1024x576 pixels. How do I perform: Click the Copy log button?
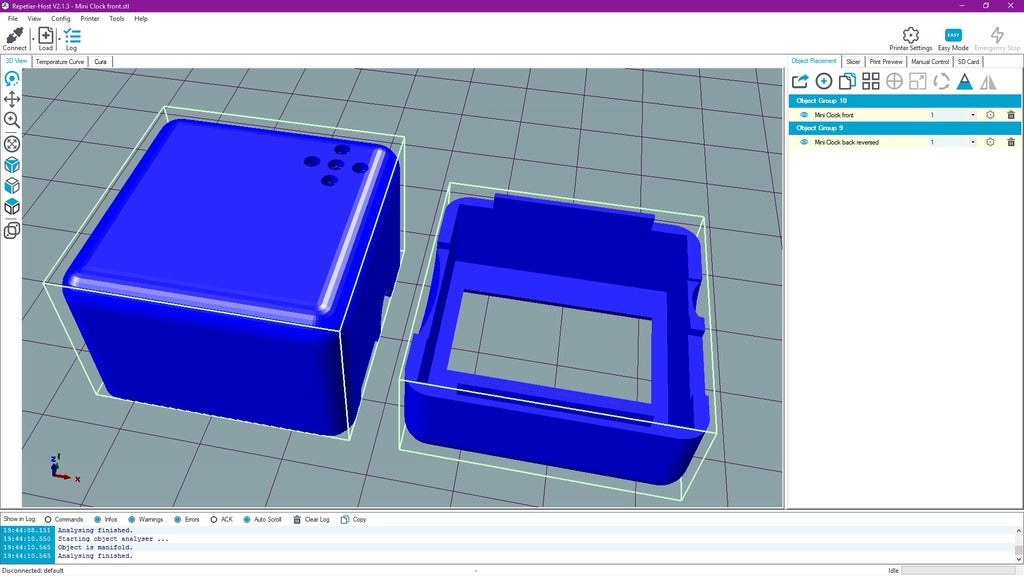click(354, 519)
